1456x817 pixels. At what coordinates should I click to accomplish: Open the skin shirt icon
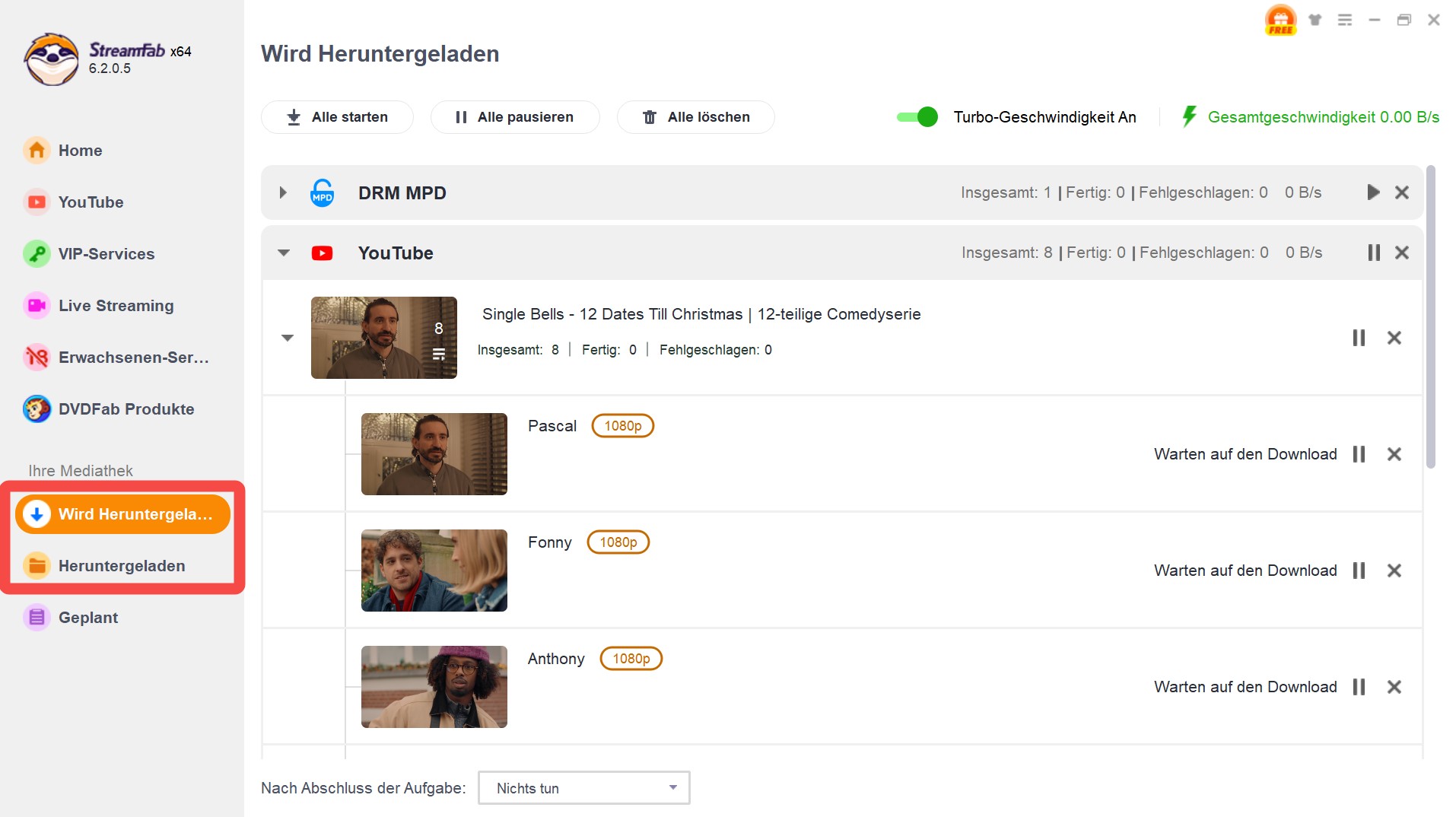point(1315,20)
